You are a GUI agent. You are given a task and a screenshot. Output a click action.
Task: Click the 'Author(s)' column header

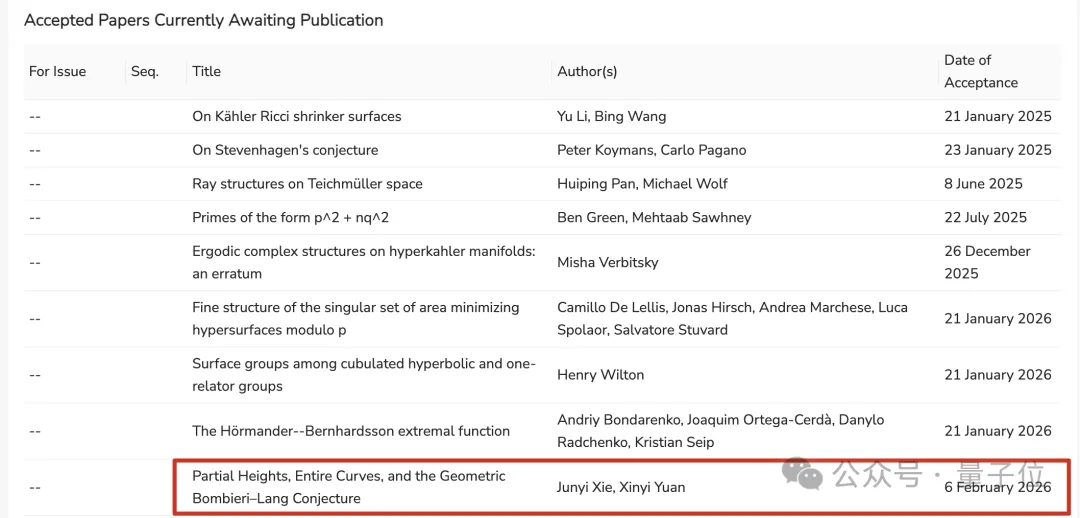(587, 71)
